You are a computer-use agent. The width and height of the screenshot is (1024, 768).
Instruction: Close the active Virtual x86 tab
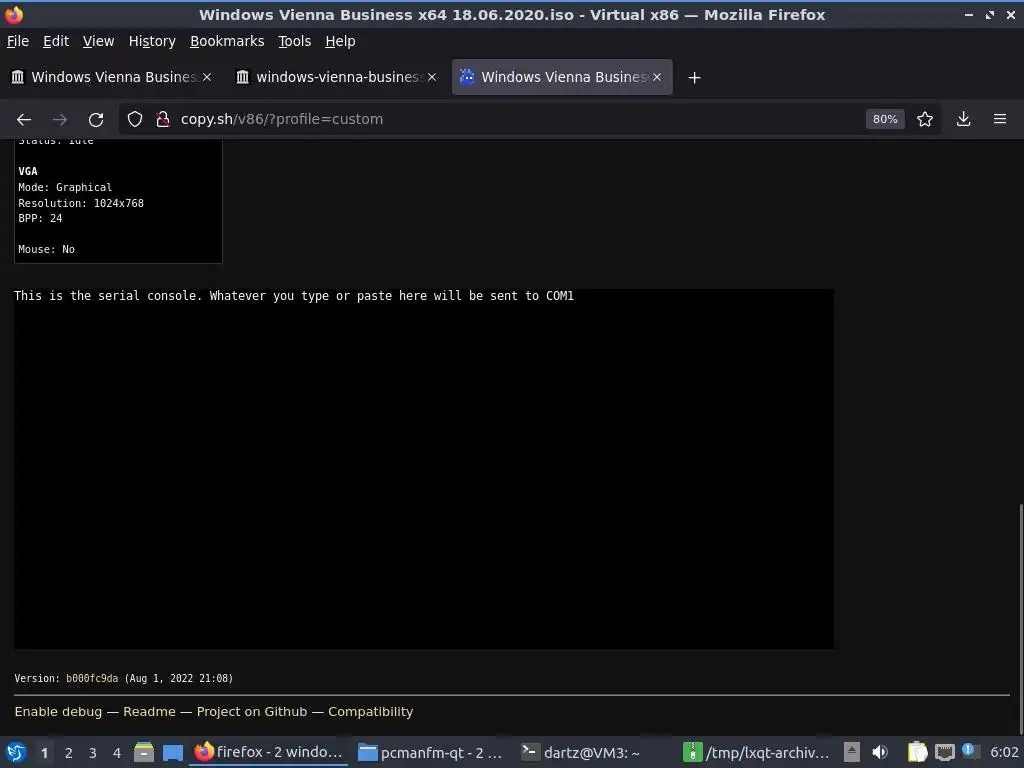click(657, 77)
